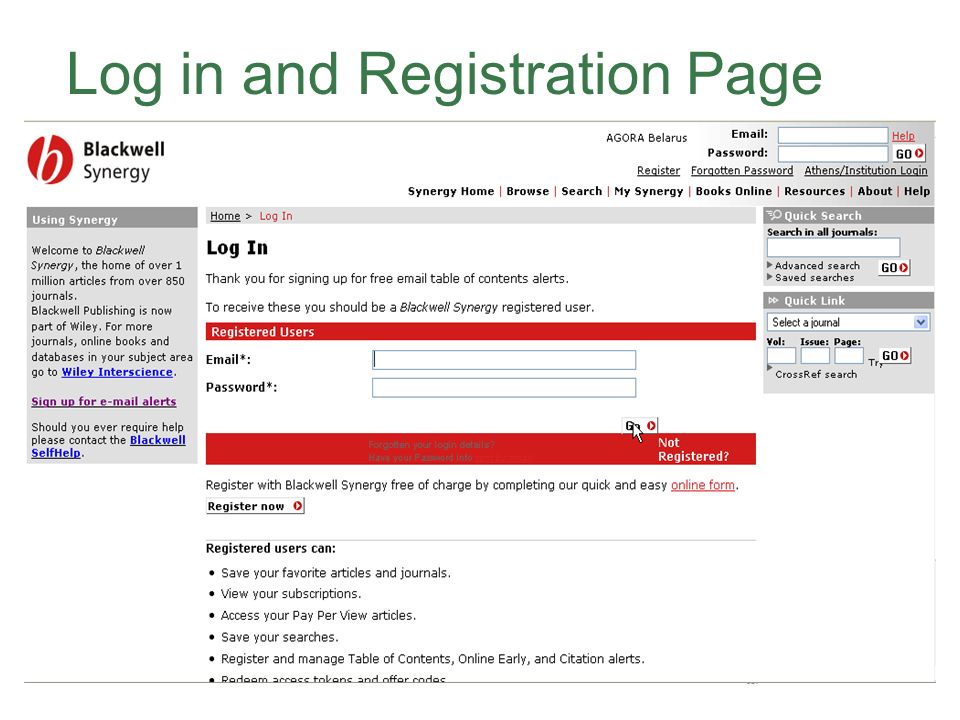Click the Log In breadcrumb

coord(276,216)
